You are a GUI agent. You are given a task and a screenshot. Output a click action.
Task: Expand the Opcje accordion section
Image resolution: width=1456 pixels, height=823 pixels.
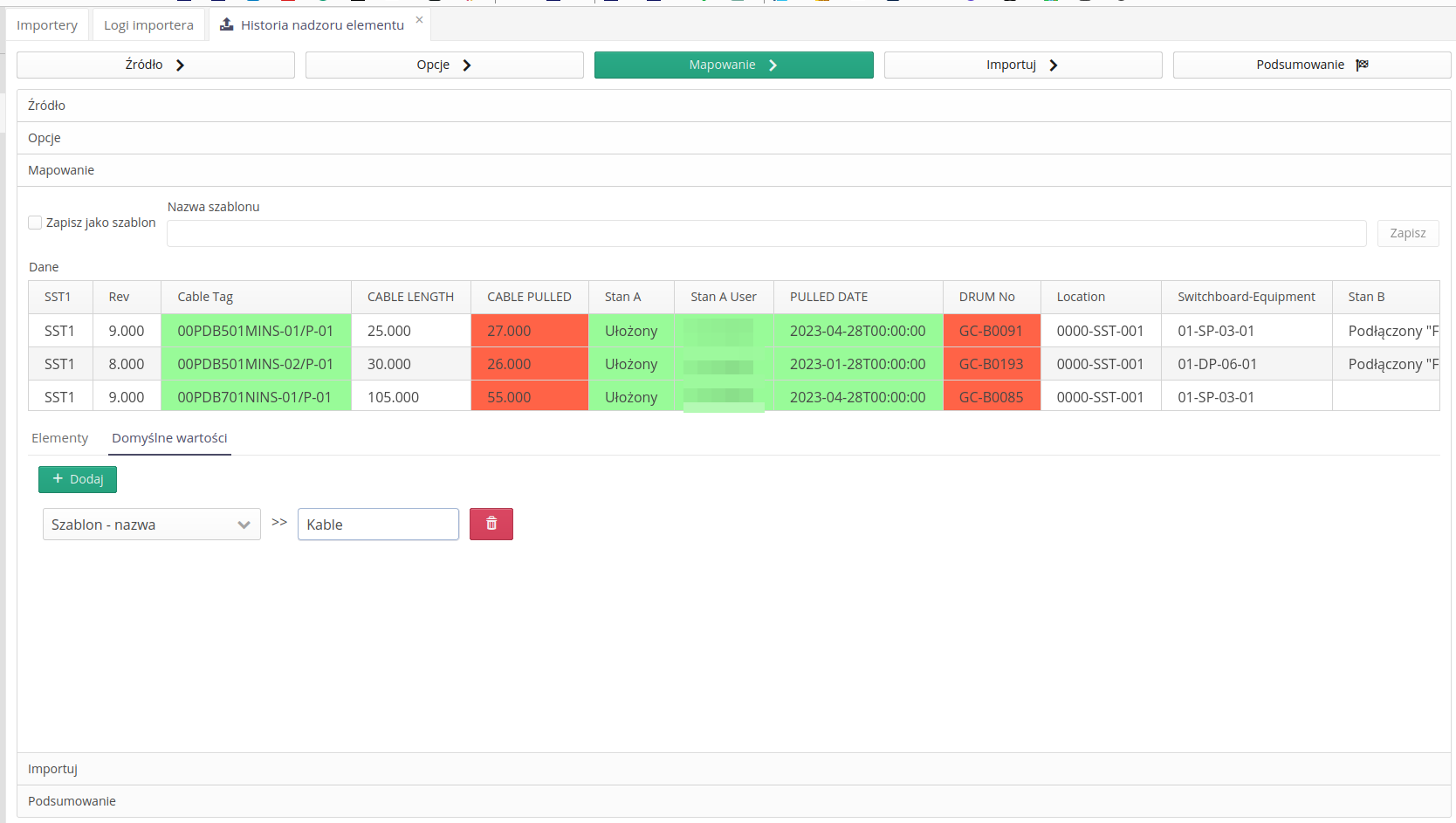[45, 137]
